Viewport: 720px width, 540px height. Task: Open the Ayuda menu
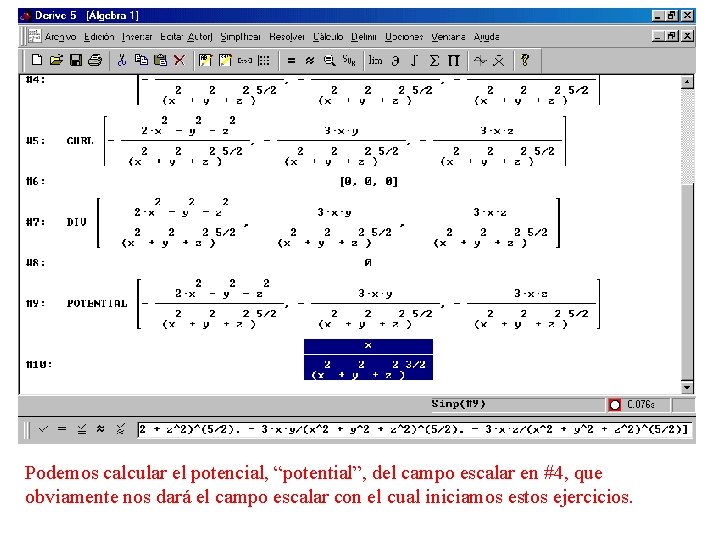click(486, 37)
